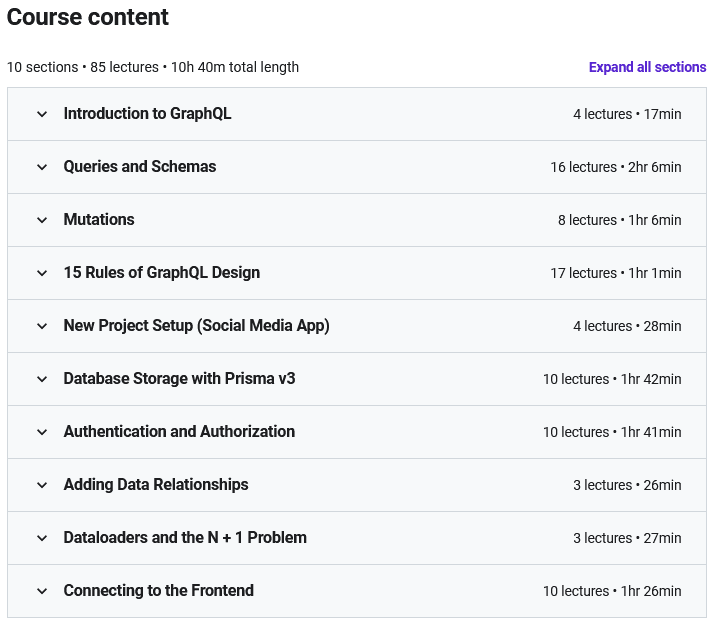Click the chevron next to Adding Data Relationships

point(42,485)
